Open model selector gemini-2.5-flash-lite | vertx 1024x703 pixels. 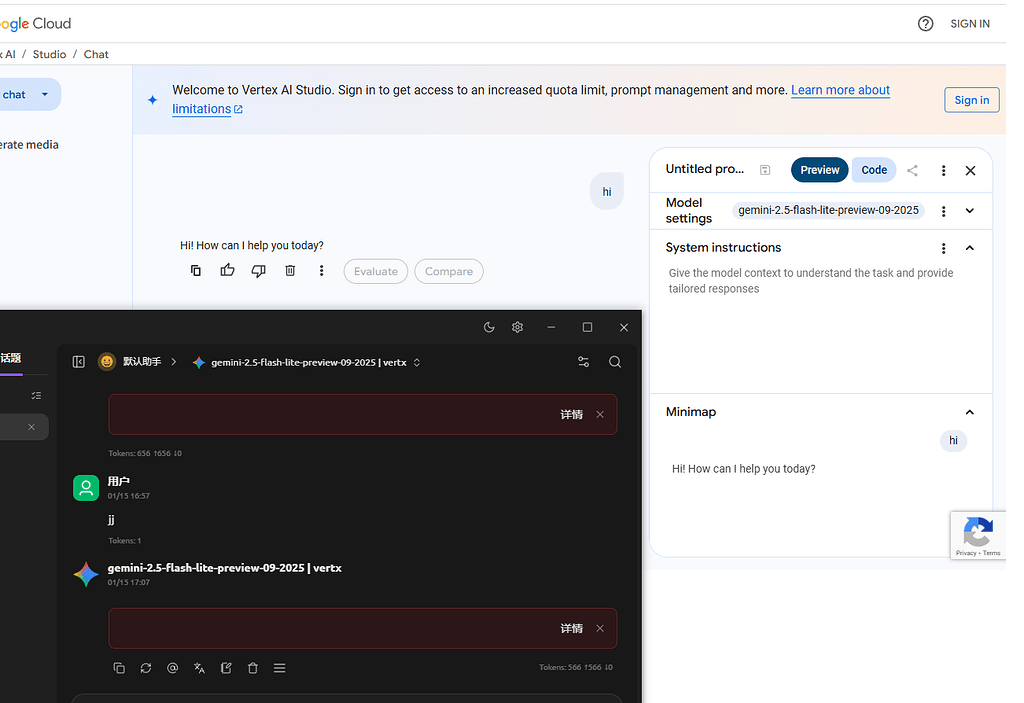[306, 363]
